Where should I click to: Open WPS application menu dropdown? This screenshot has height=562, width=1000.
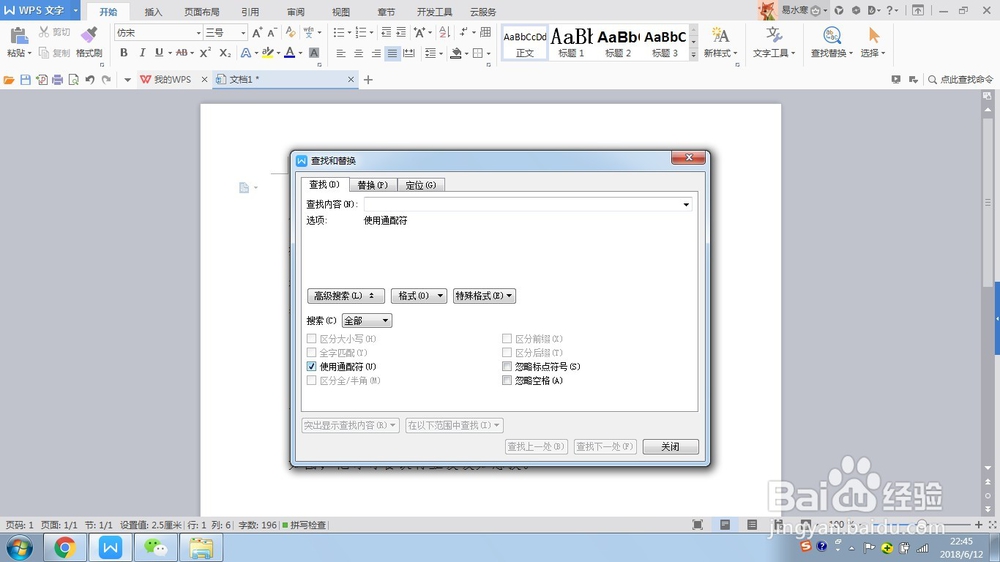point(75,11)
